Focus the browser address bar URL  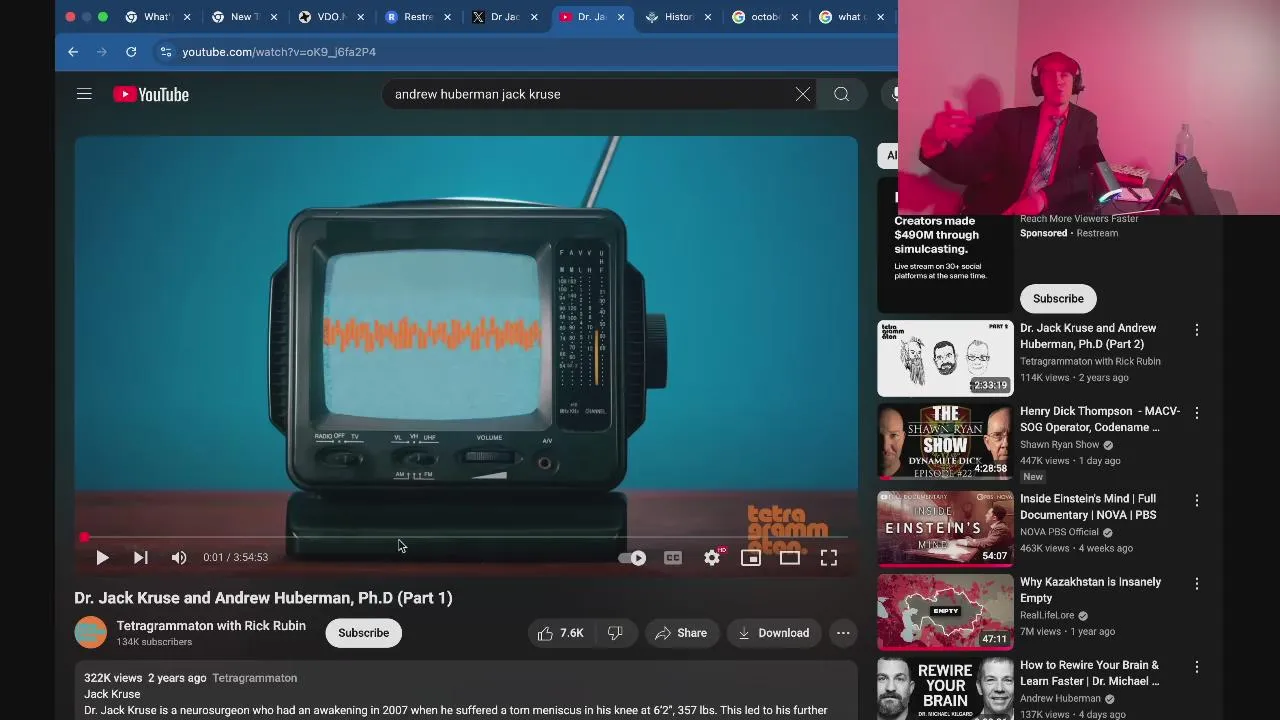tap(279, 52)
